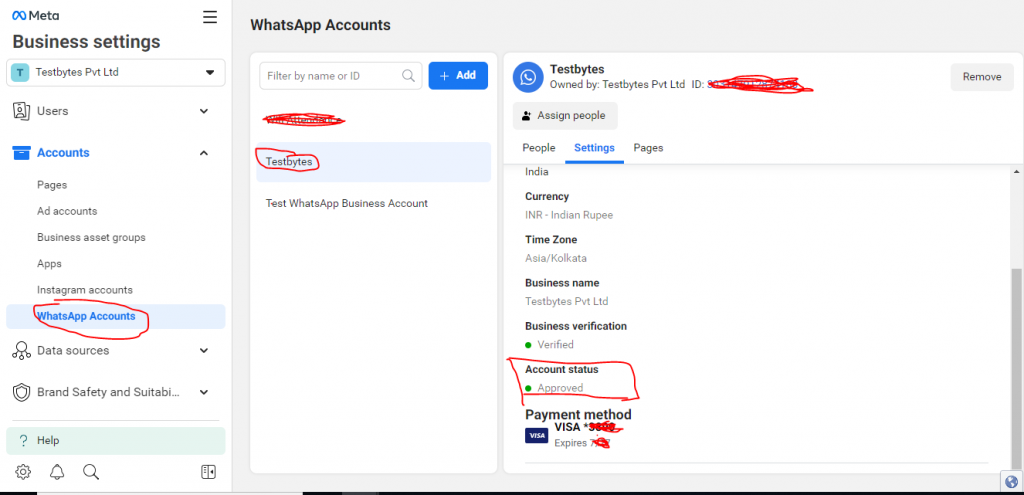Viewport: 1024px width, 495px height.
Task: Click Assign people button
Action: click(565, 116)
